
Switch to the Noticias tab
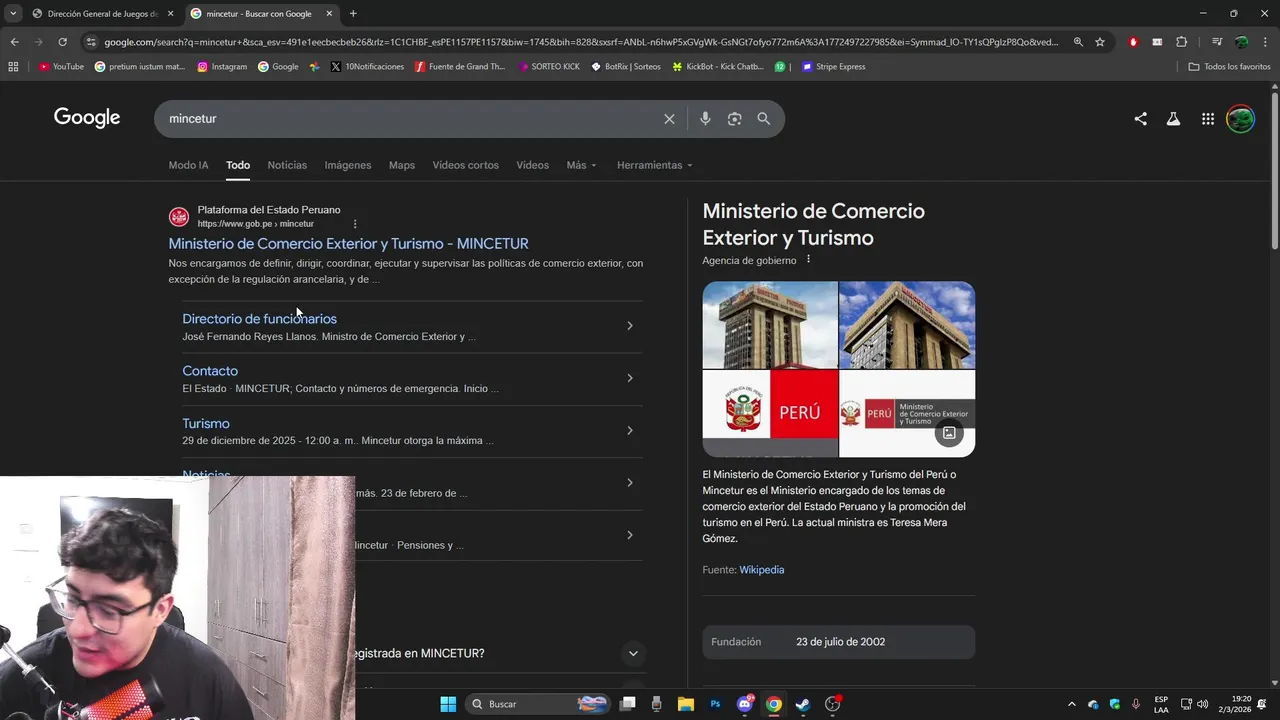(x=287, y=165)
